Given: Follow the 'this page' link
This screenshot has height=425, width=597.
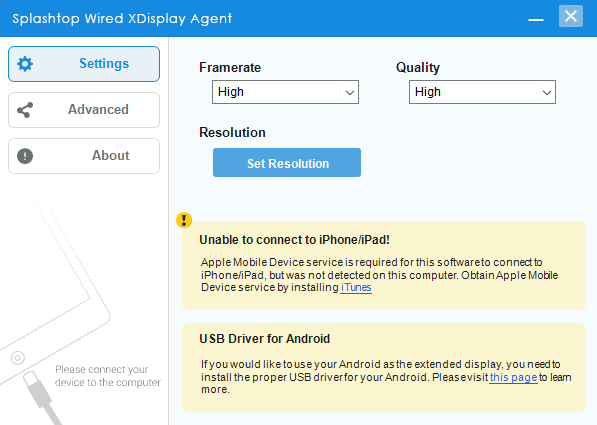Looking at the screenshot, I should (x=513, y=377).
